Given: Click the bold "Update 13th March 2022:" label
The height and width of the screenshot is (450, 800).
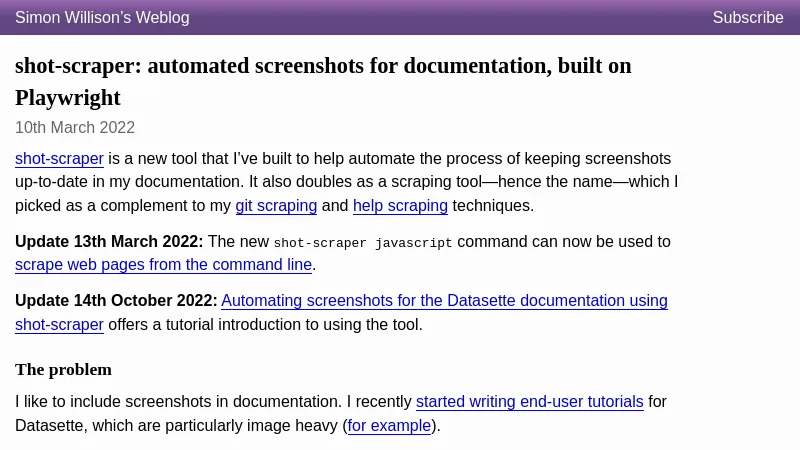Looking at the screenshot, I should pos(109,241).
